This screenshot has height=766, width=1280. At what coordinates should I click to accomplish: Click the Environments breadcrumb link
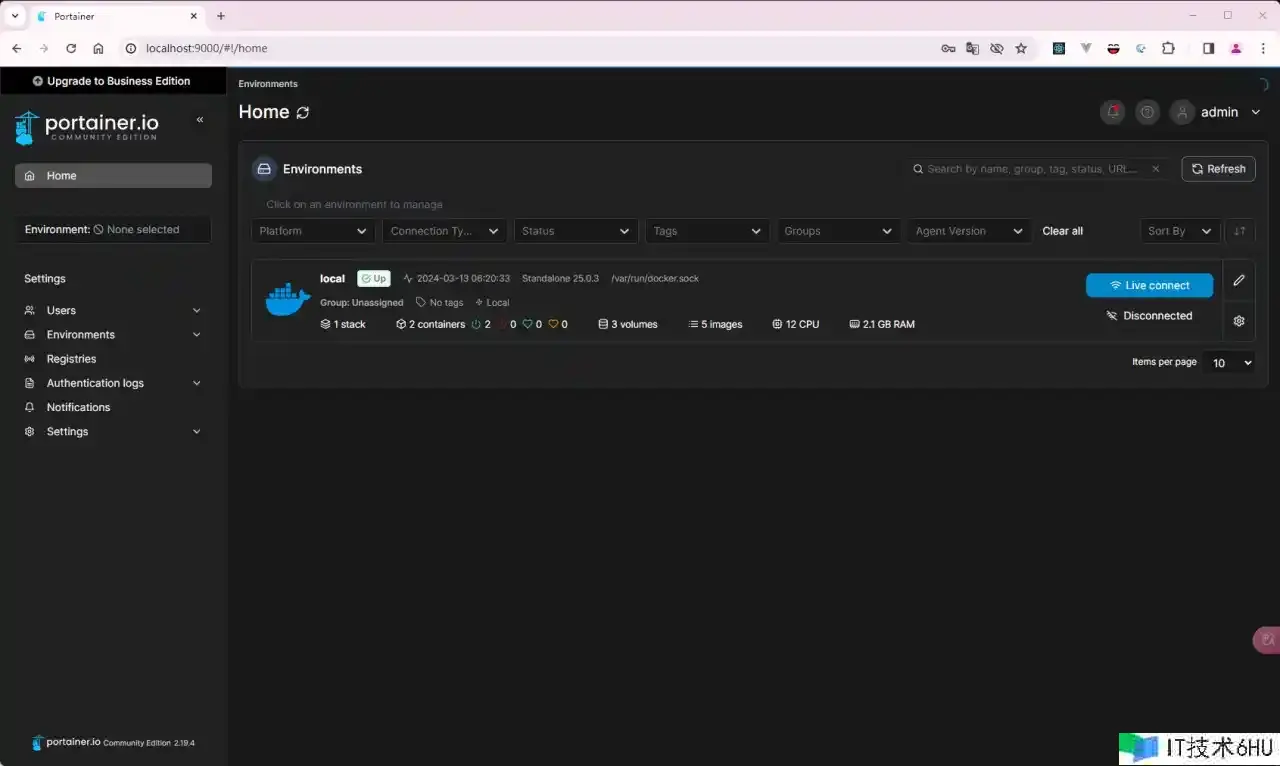[268, 84]
